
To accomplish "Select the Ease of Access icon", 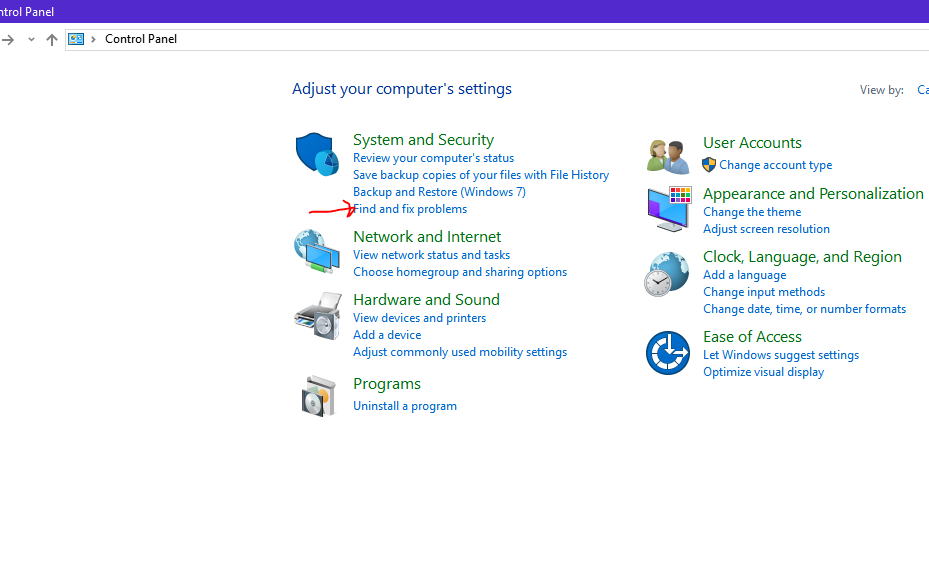I will point(667,351).
